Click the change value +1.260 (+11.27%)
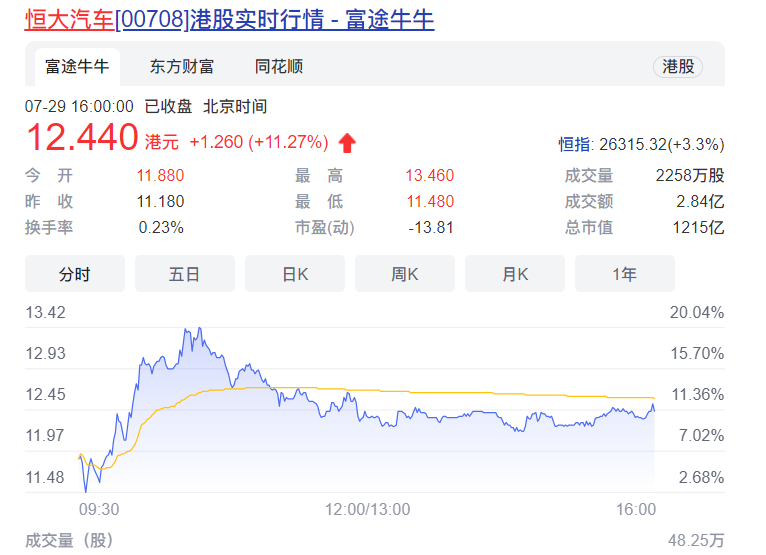Viewport: 766px width, 555px height. tap(258, 142)
